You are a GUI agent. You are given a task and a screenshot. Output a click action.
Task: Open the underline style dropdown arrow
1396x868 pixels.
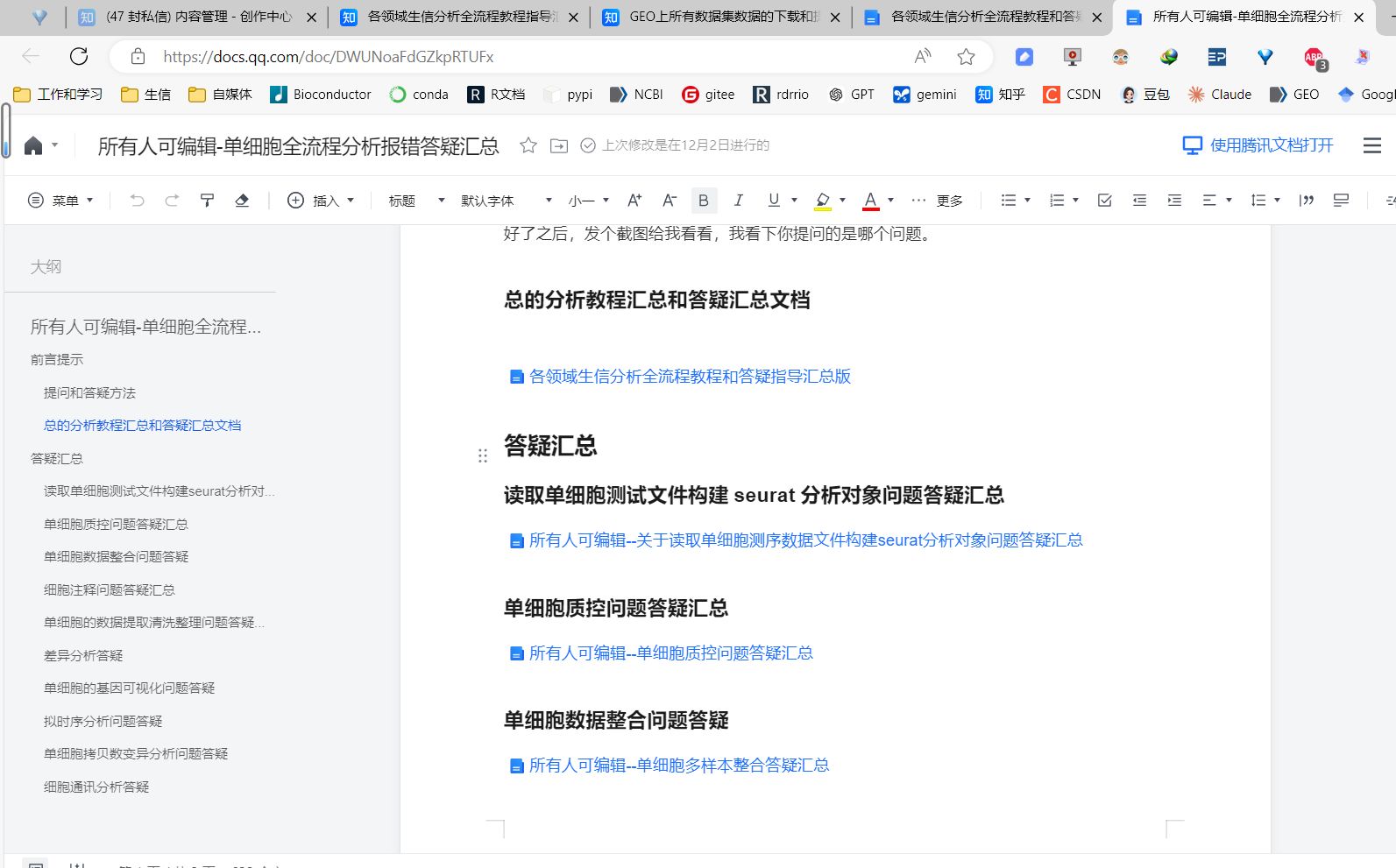click(x=794, y=201)
